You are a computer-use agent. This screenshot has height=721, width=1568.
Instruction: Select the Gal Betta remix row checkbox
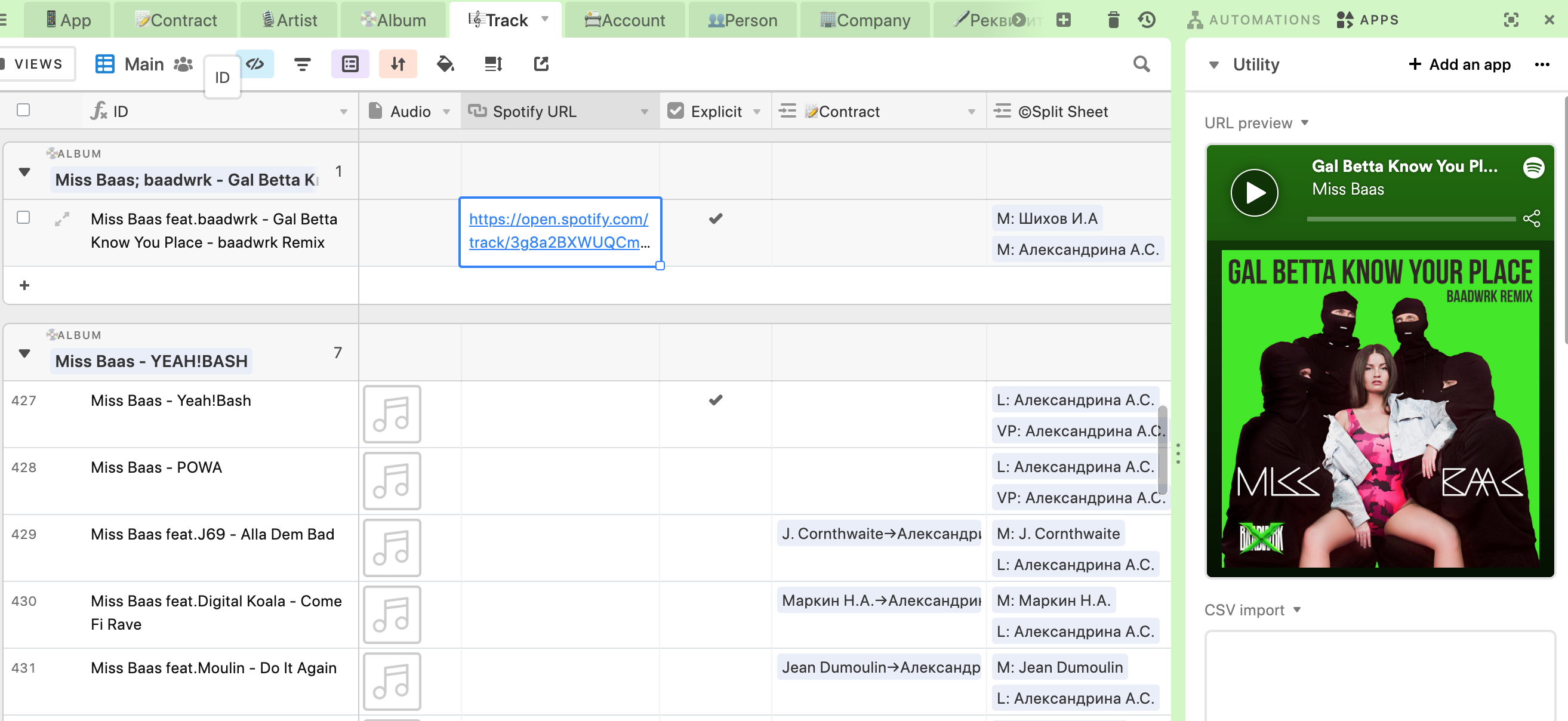point(23,217)
